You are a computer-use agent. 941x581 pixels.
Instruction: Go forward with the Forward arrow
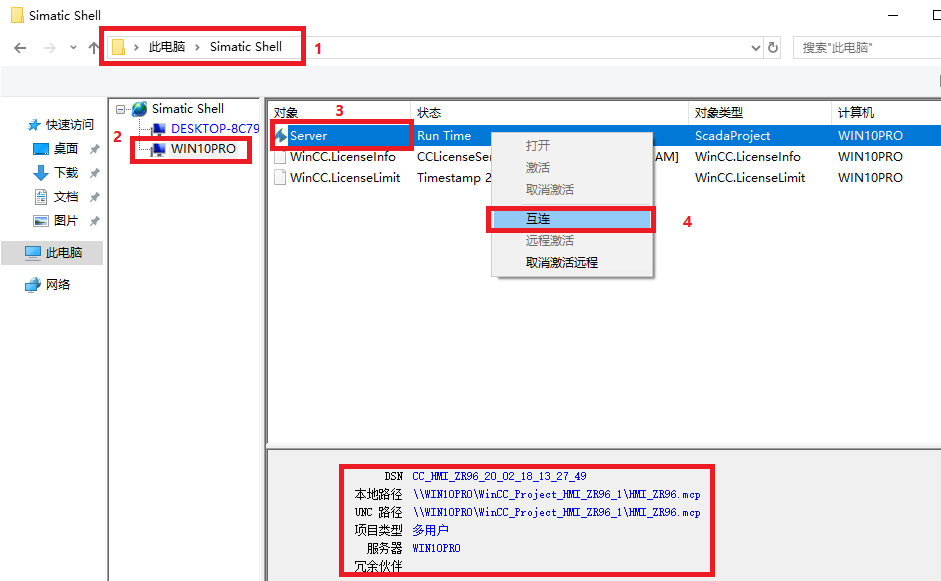pos(50,47)
